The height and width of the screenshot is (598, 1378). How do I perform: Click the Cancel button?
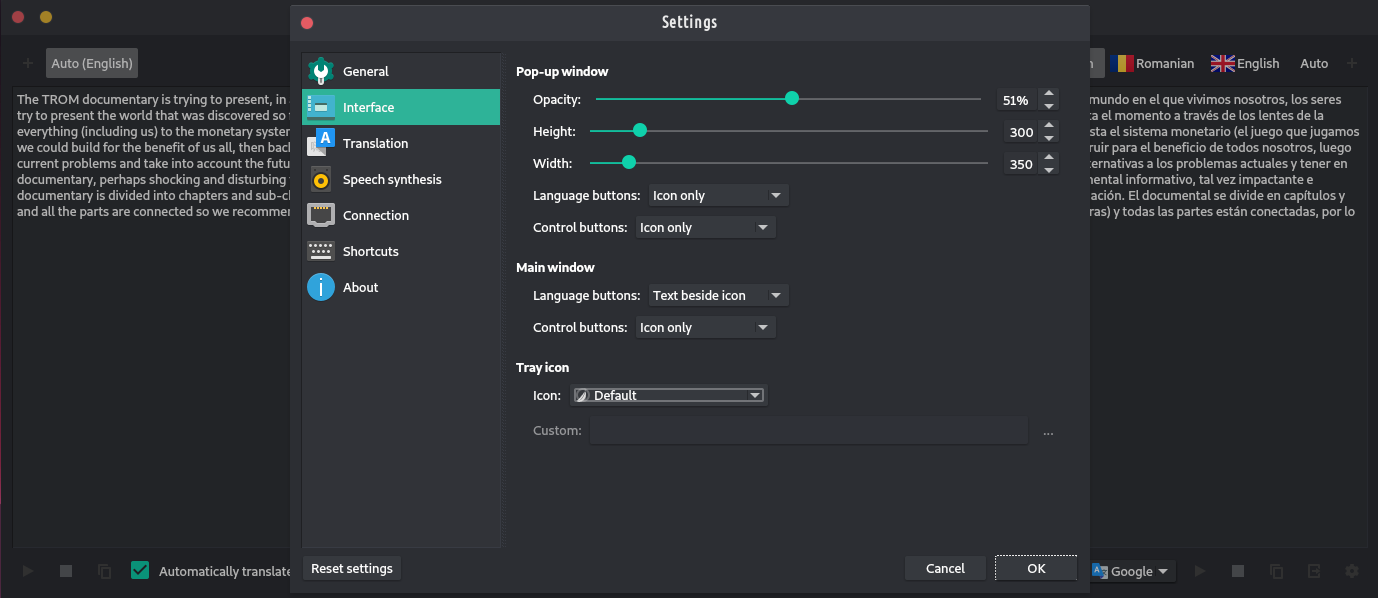click(x=945, y=568)
